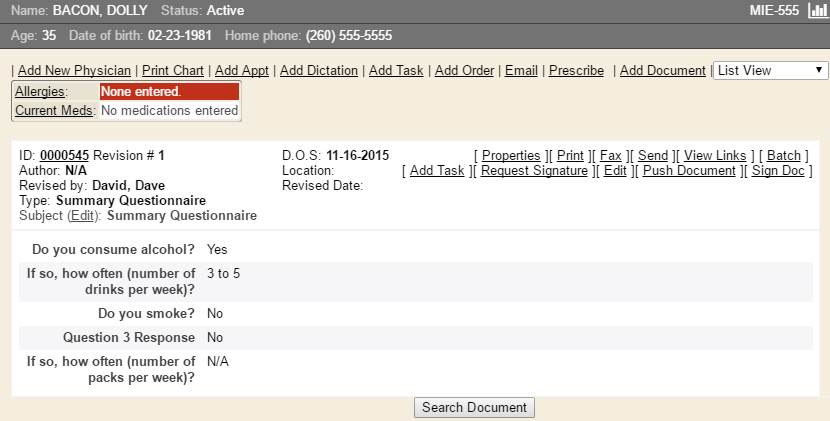
Task: Click Request Signature link
Action: pos(534,171)
